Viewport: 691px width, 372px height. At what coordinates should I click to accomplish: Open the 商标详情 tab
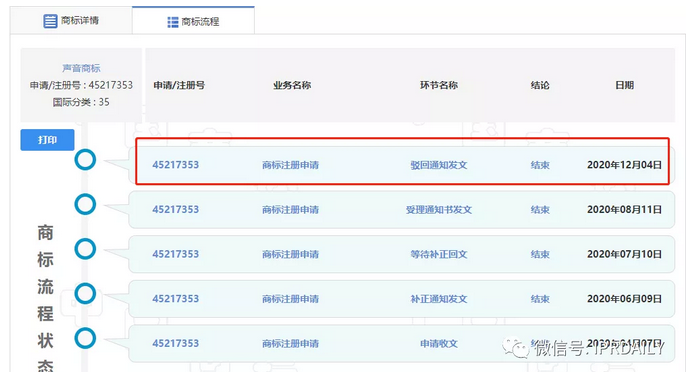click(71, 21)
